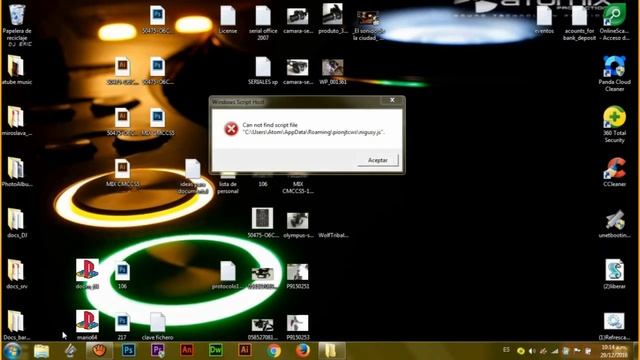Select the Panda Cloud Cleaner shortcut

(614, 66)
